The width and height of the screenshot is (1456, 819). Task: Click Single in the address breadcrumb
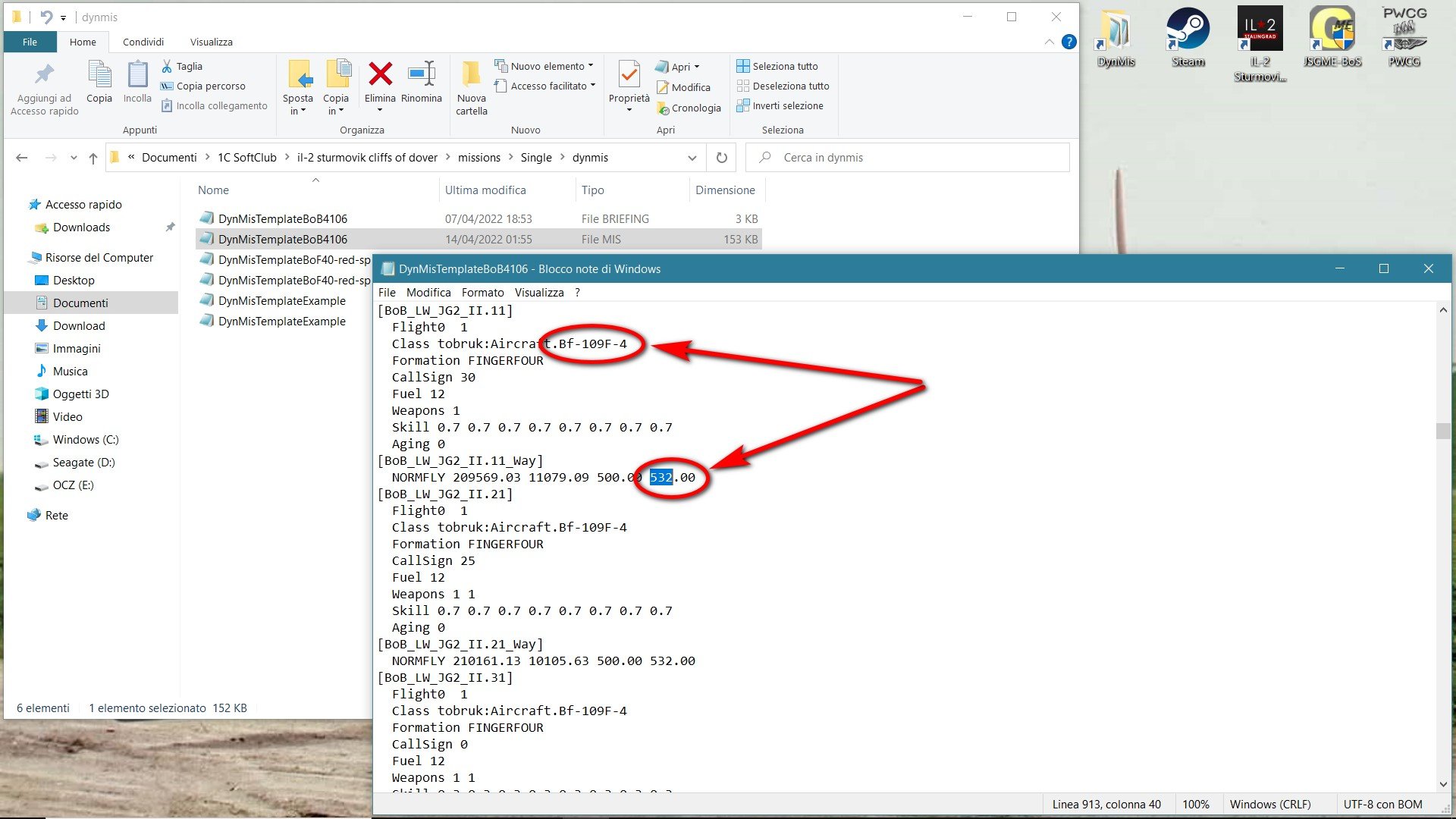click(x=535, y=158)
